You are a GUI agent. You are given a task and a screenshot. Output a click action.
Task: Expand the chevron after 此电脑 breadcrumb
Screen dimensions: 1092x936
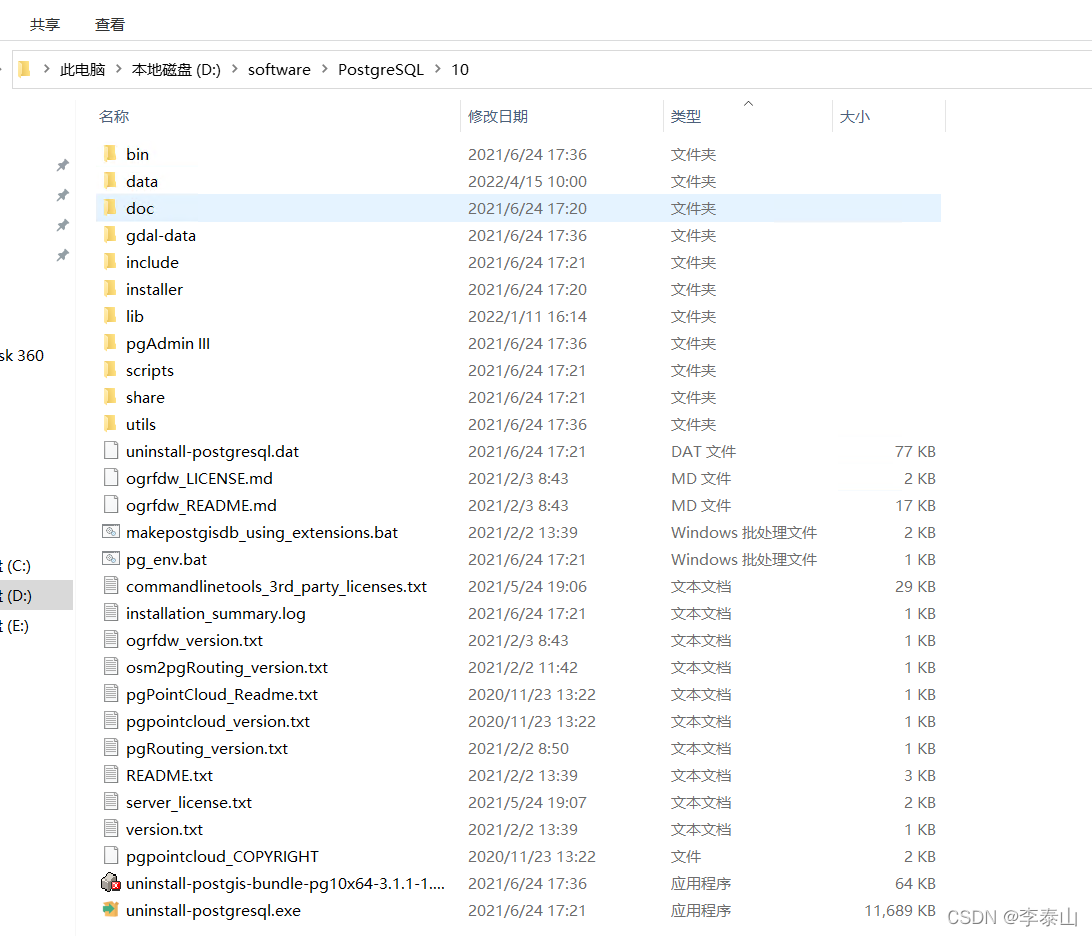click(x=118, y=69)
